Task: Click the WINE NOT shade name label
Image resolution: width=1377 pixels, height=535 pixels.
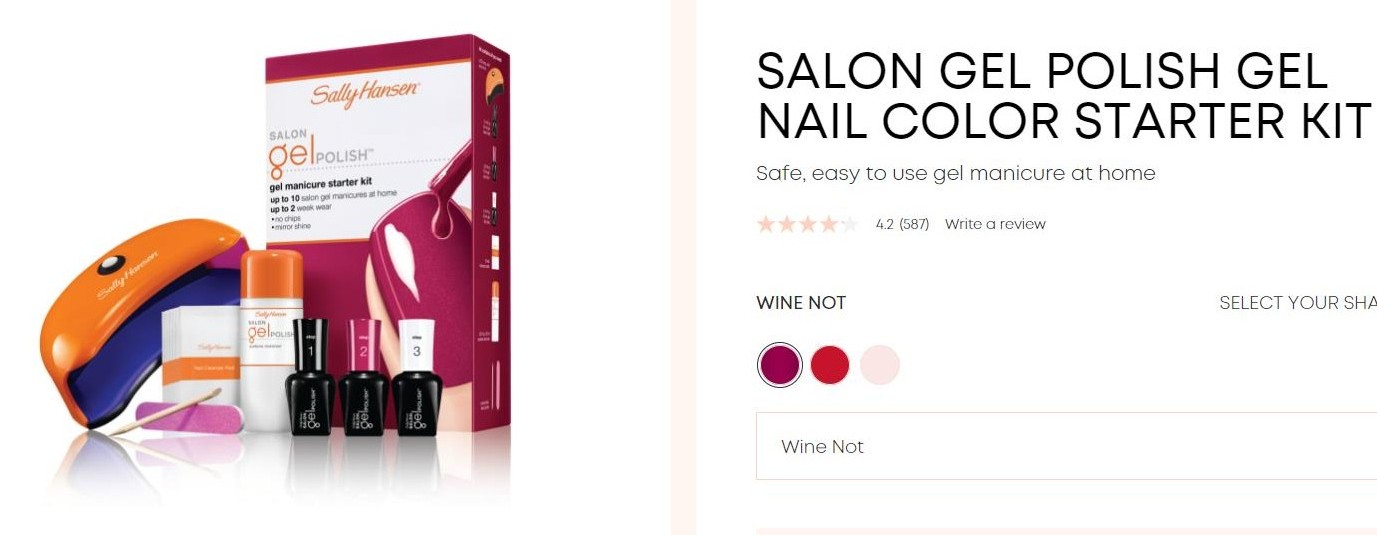Action: click(801, 303)
